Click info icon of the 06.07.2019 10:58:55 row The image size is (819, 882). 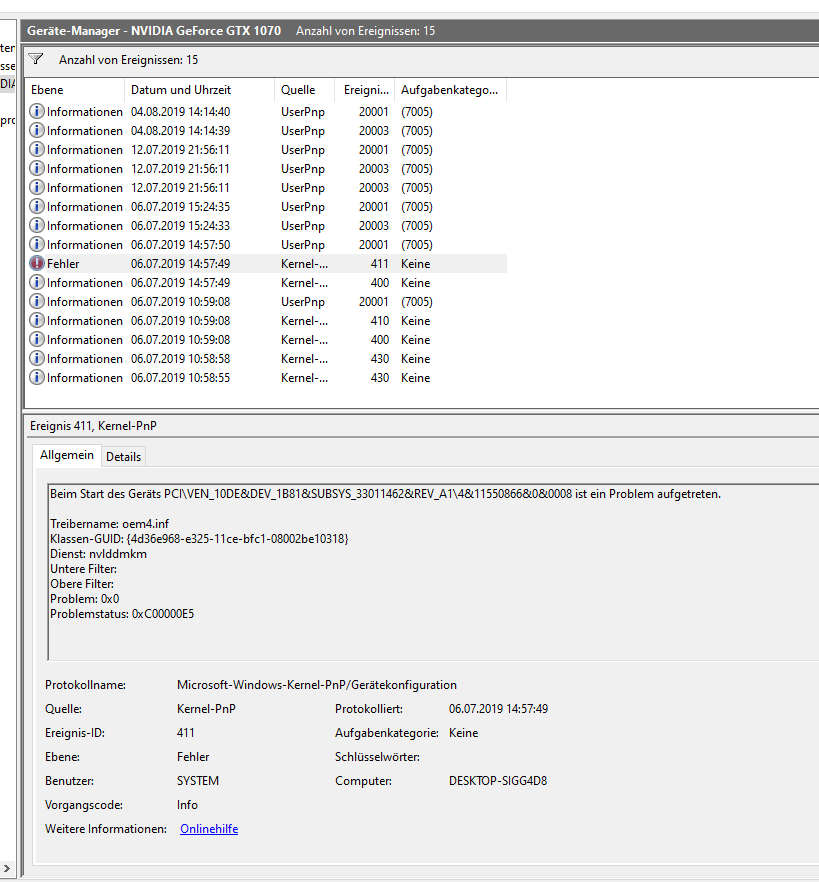(x=37, y=377)
